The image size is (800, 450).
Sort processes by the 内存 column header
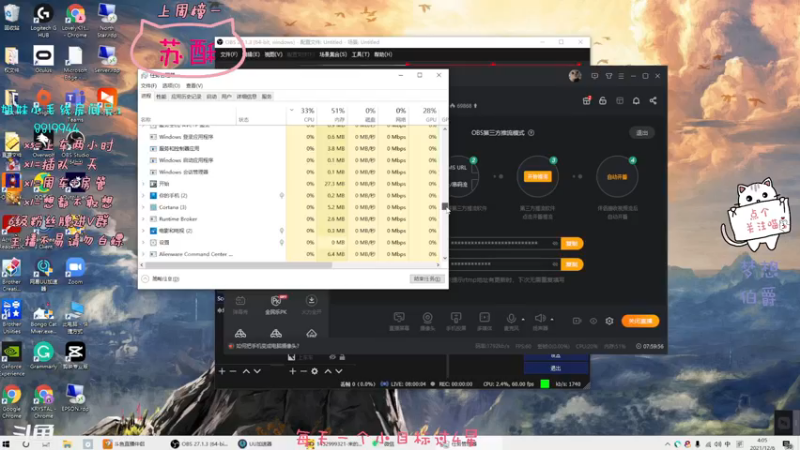[332, 114]
